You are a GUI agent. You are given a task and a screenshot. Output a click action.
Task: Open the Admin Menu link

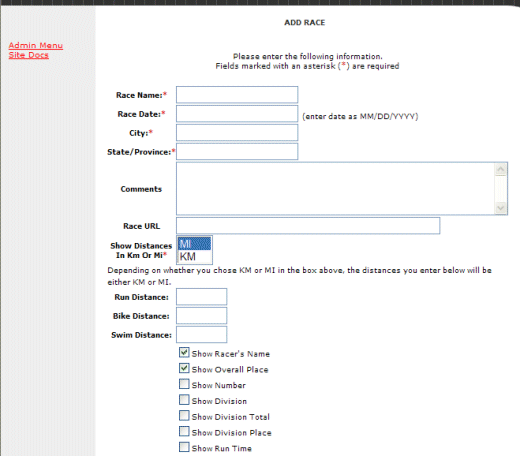(x=36, y=45)
